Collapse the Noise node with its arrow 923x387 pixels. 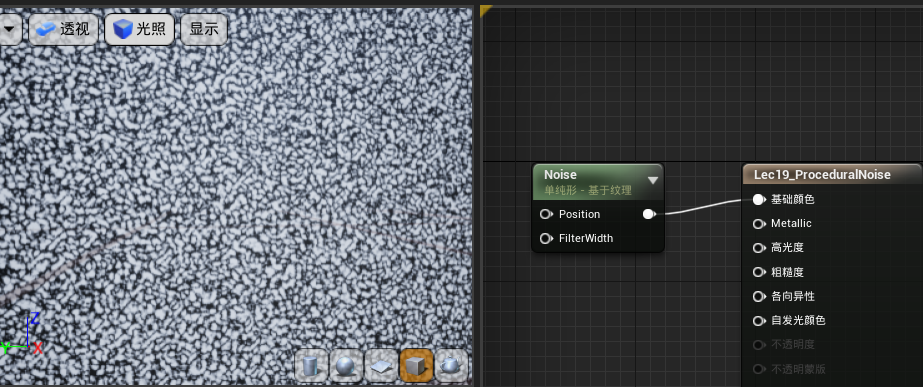(652, 180)
